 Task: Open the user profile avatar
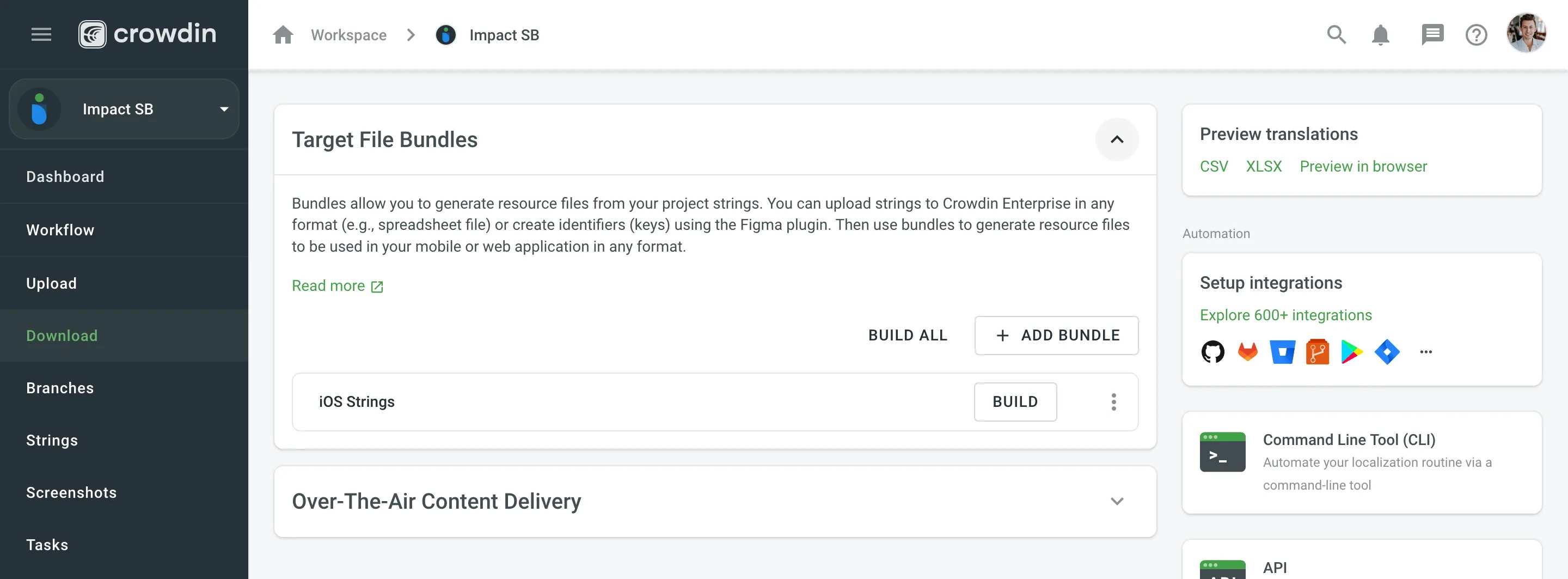(1526, 33)
